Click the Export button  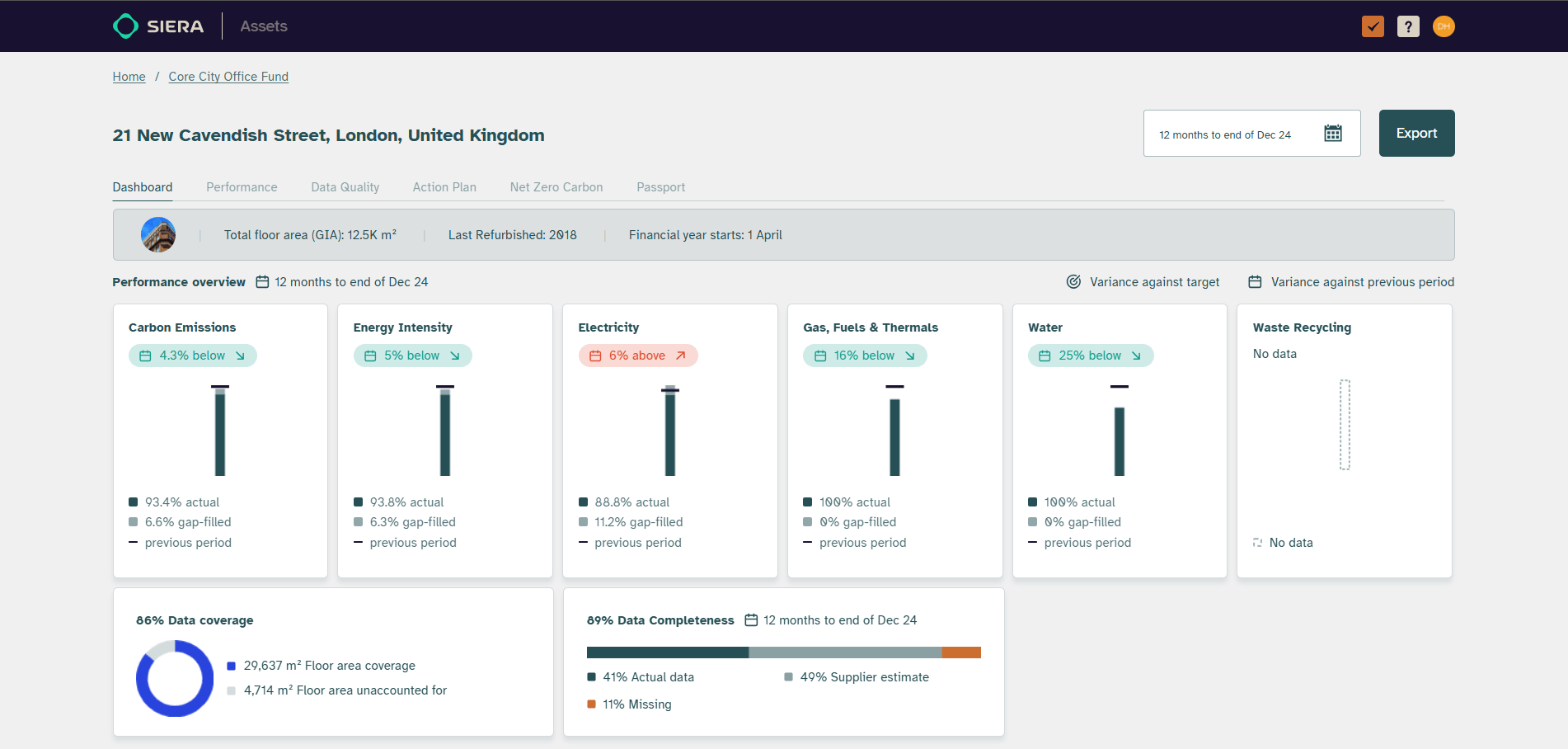[1416, 134]
